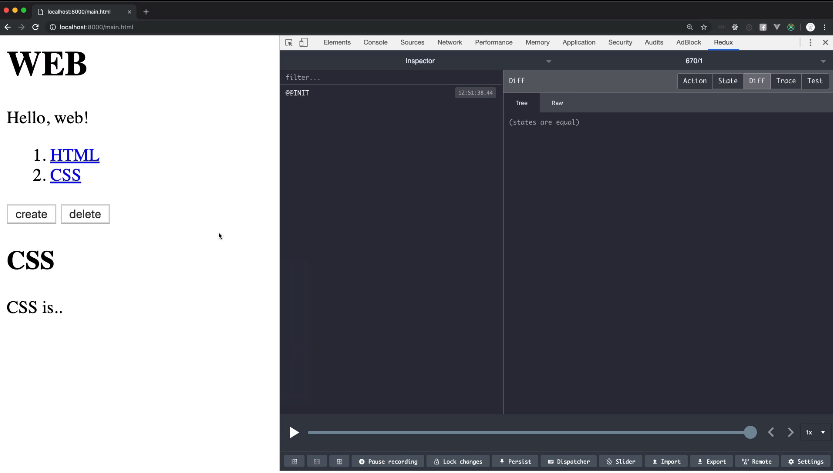Close the DevTools panel
This screenshot has width=833, height=473.
tap(825, 43)
